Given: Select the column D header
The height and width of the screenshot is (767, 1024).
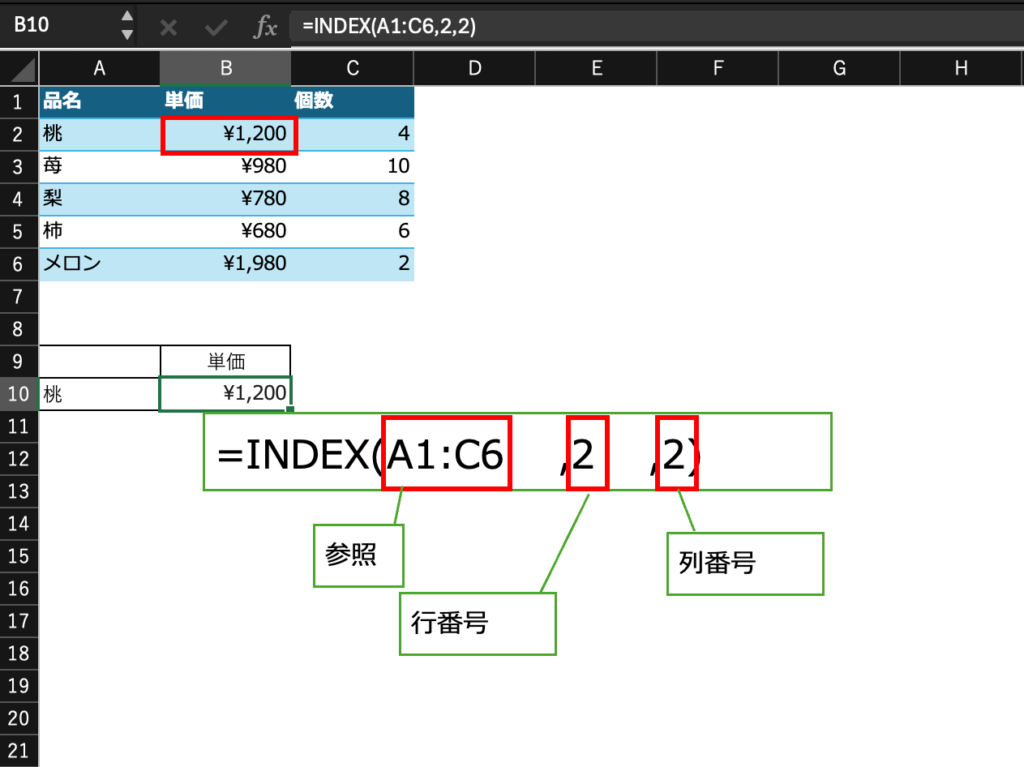Looking at the screenshot, I should pyautogui.click(x=474, y=68).
